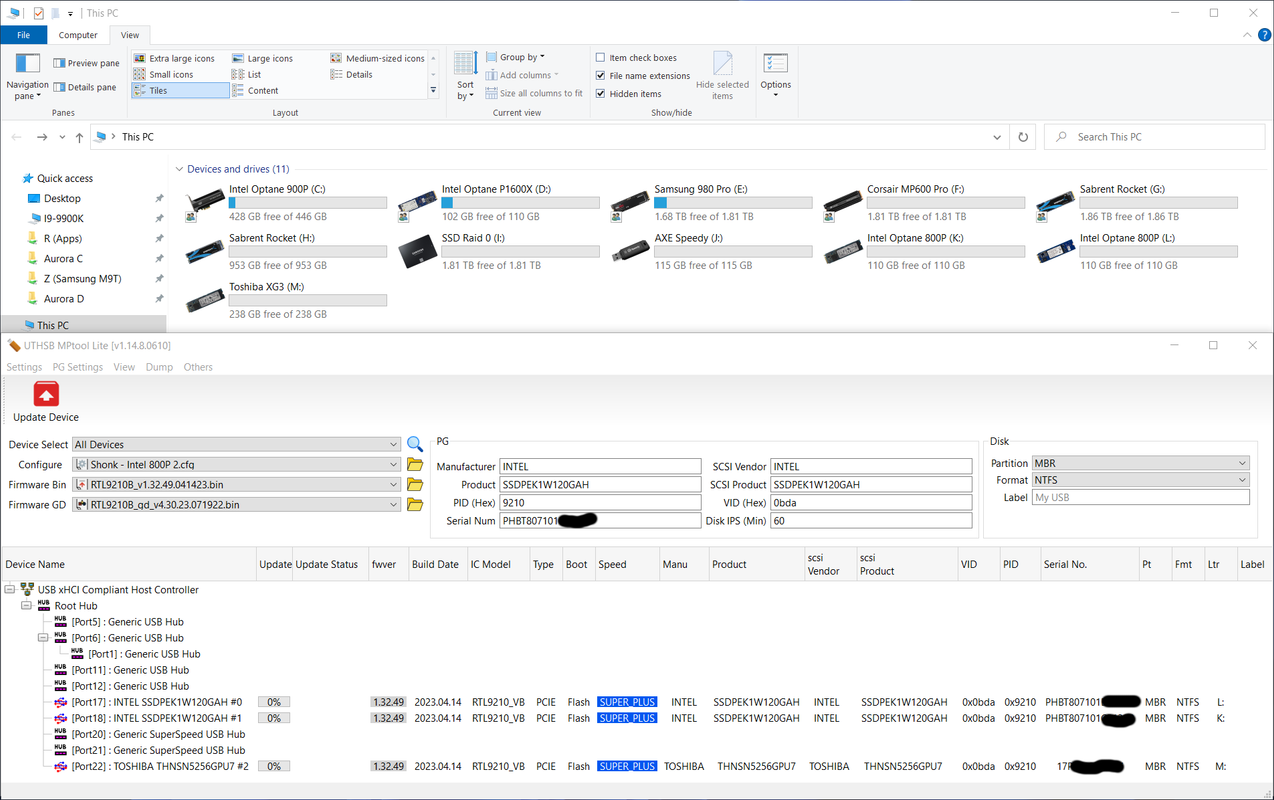Open the File ribbon tab
1274x800 pixels.
[x=23, y=35]
